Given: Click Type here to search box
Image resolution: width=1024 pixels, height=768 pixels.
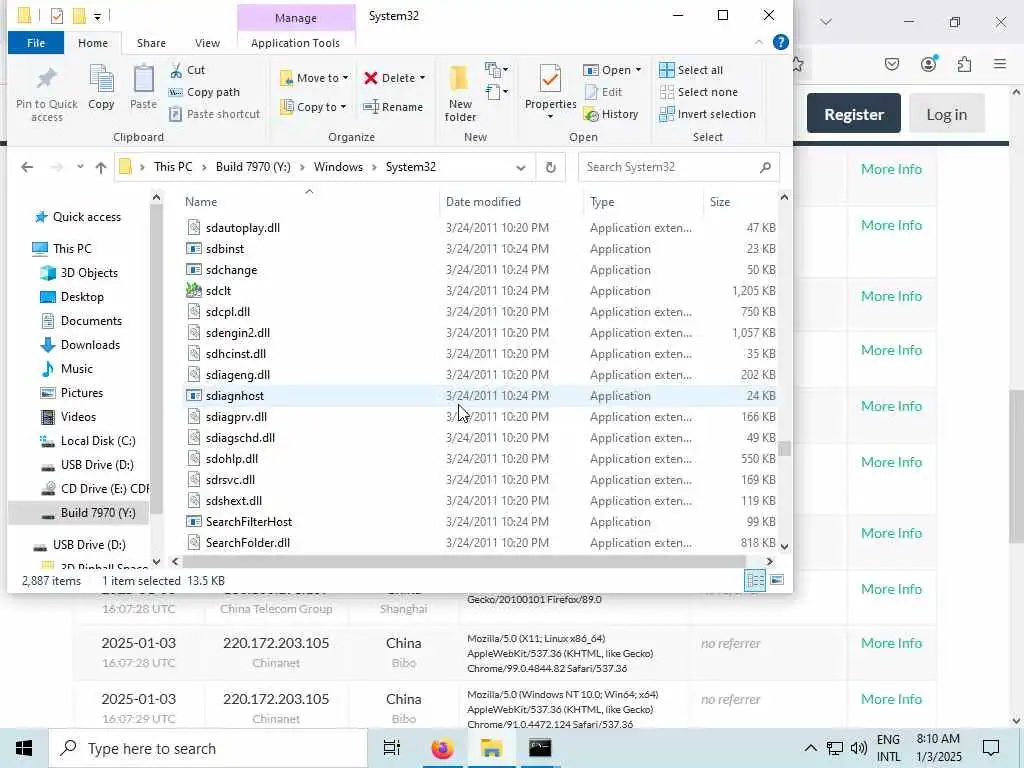Looking at the screenshot, I should click(208, 748).
